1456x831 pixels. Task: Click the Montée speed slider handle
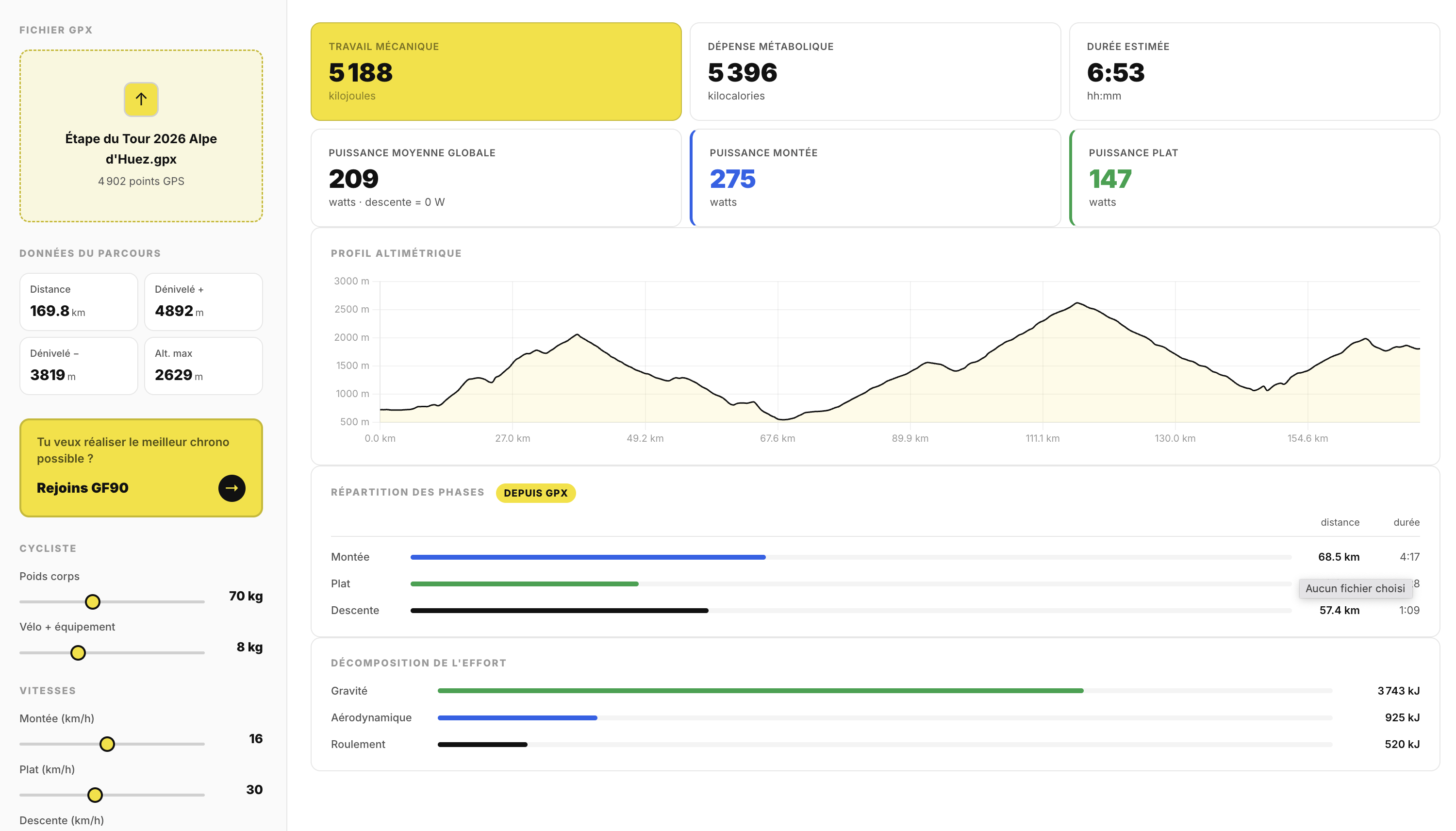pos(107,744)
